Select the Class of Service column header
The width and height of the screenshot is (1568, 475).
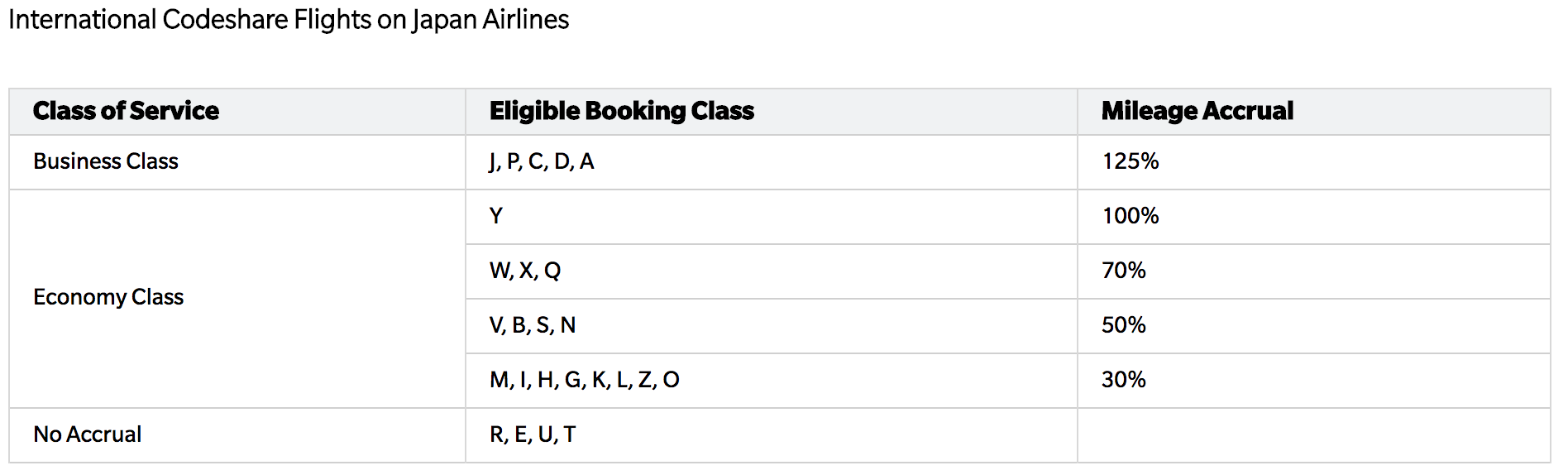coord(126,111)
